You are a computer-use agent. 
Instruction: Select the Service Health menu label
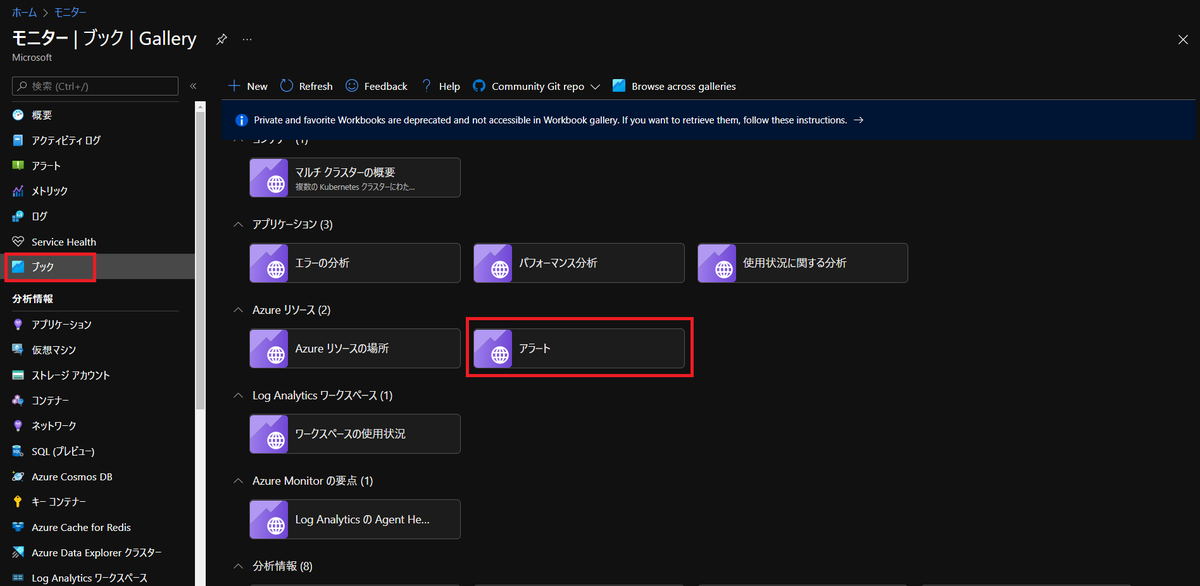pyautogui.click(x=64, y=242)
